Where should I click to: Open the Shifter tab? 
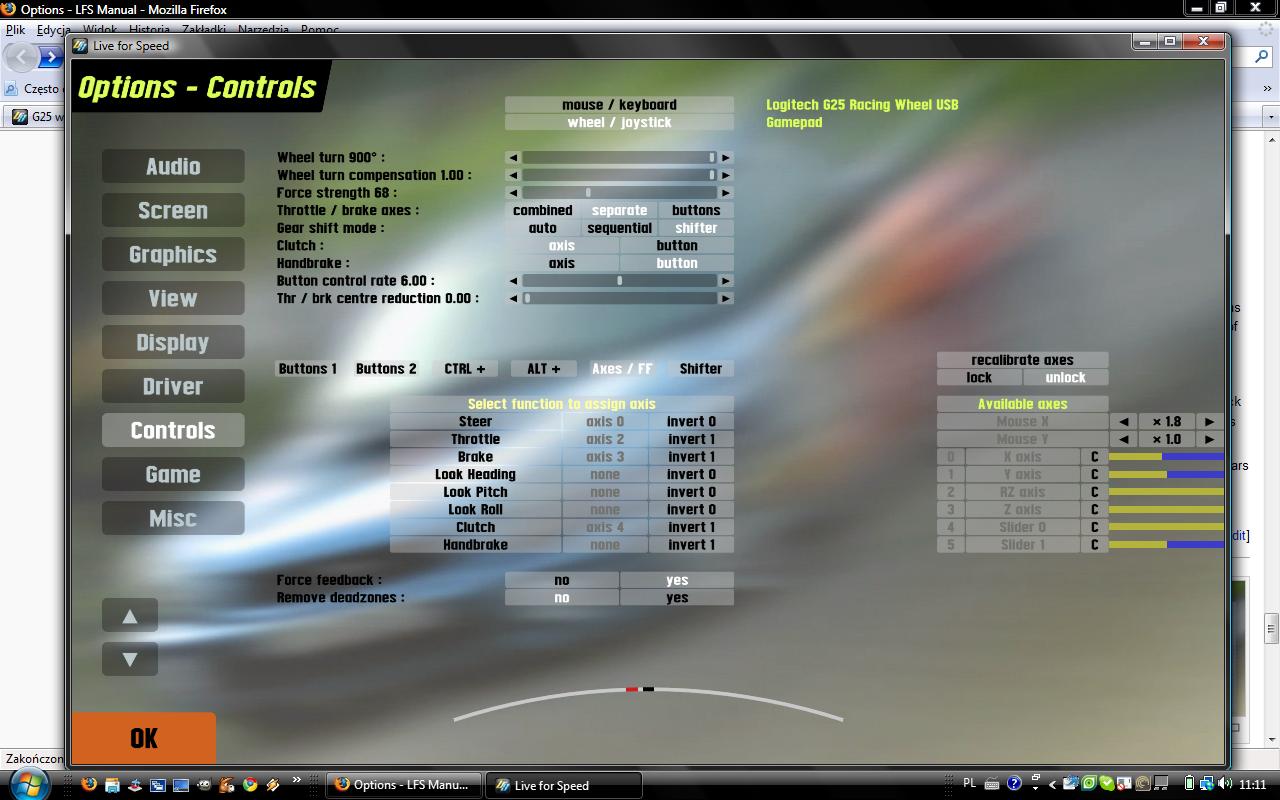(x=701, y=369)
